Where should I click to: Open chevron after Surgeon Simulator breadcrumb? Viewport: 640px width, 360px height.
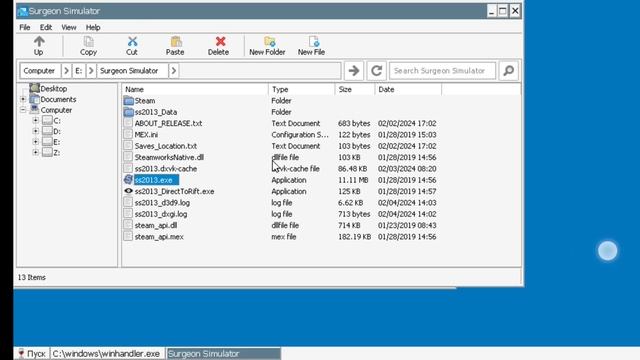coord(173,71)
